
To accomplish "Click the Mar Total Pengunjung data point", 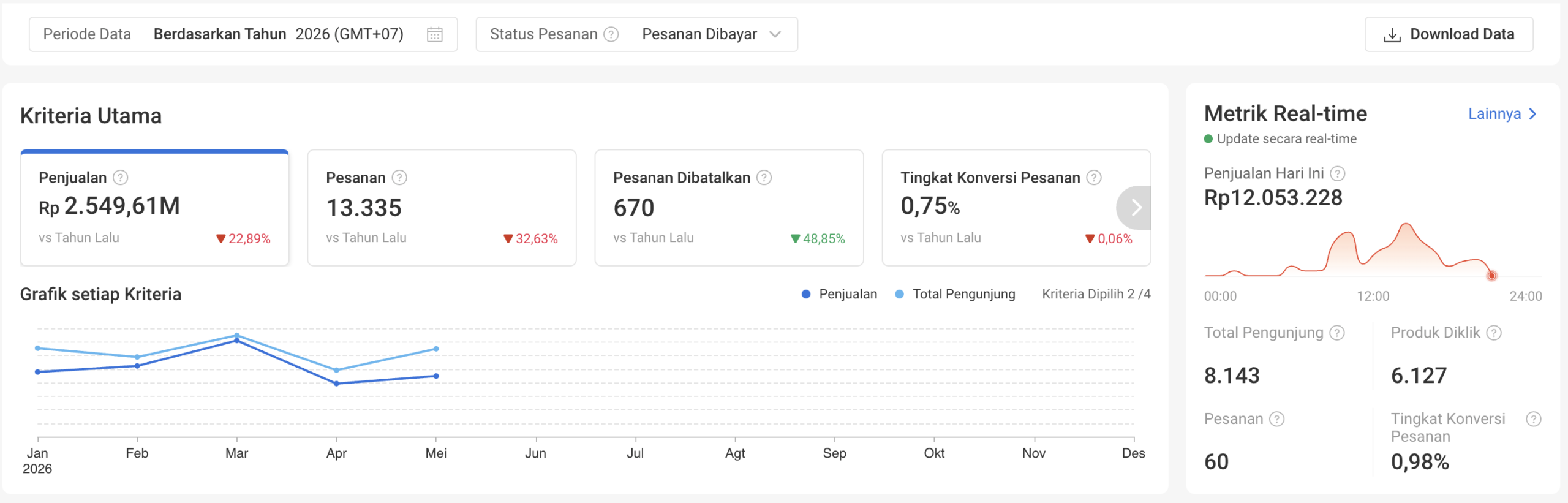I will click(237, 335).
